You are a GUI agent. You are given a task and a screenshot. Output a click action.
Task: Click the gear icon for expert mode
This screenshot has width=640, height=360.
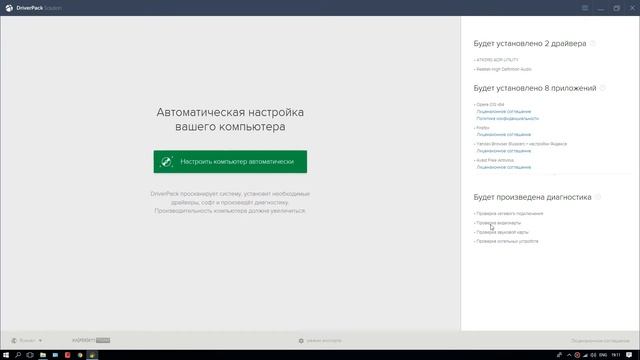pos(301,340)
